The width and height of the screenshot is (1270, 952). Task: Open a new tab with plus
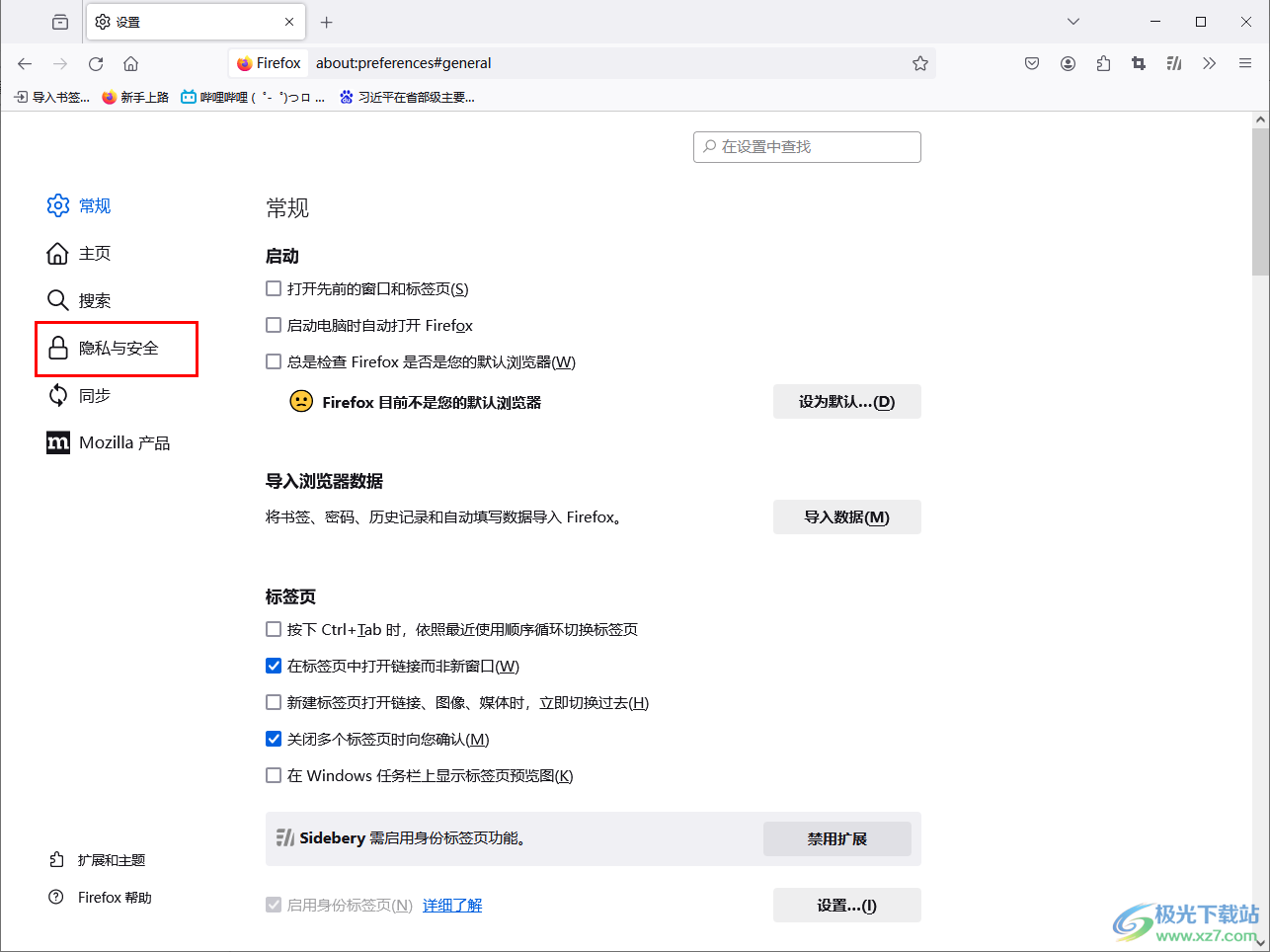[x=327, y=22]
